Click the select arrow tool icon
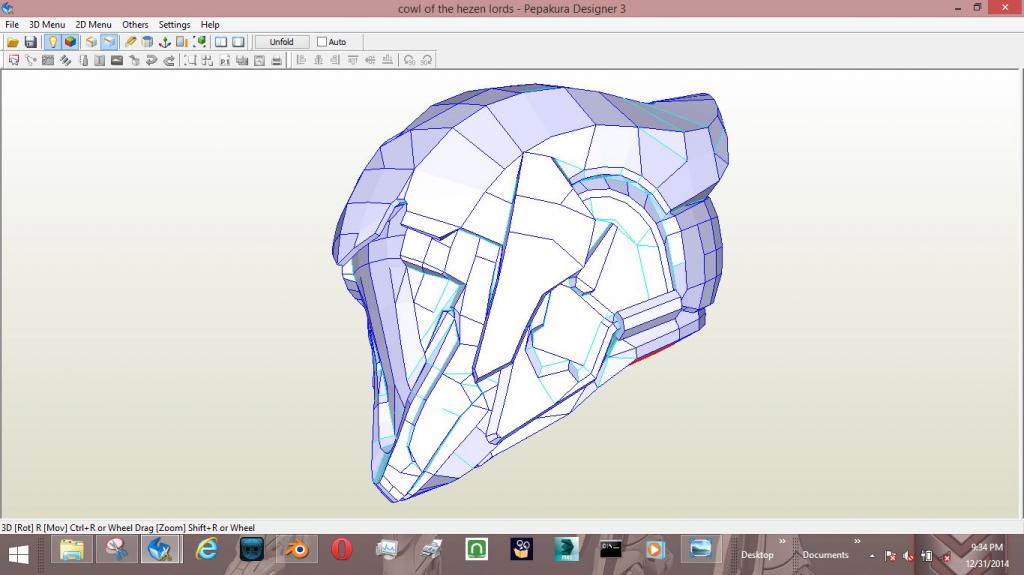The width and height of the screenshot is (1024, 575). point(13,60)
